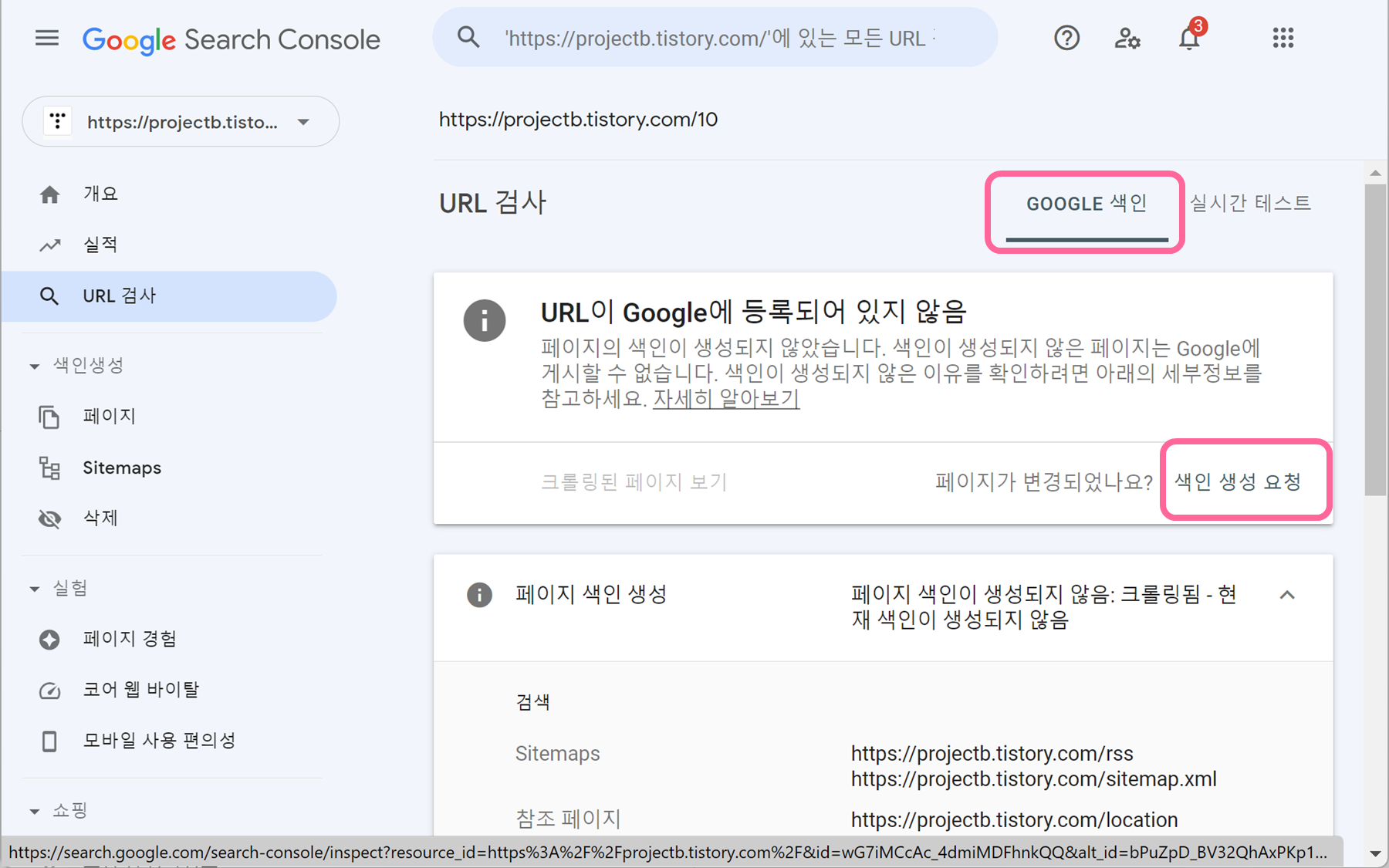1389x868 pixels.
Task: Click the https://projectb.tistory.com/sitemap.xml text
Action: tap(1033, 779)
